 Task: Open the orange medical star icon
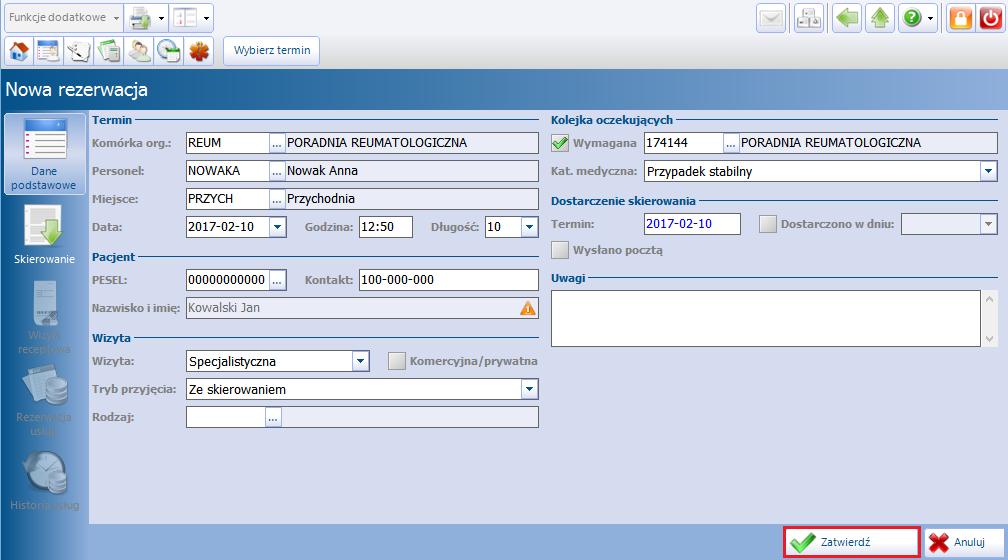199,51
